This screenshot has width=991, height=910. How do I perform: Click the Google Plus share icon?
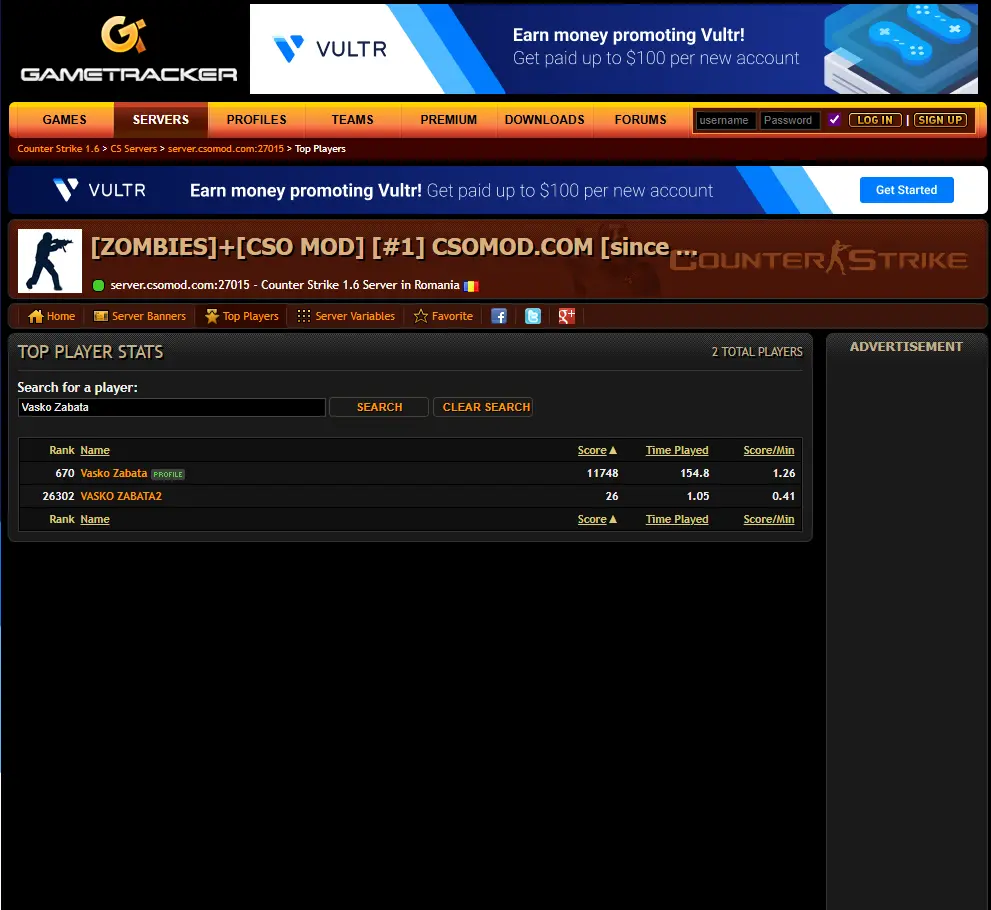[566, 316]
